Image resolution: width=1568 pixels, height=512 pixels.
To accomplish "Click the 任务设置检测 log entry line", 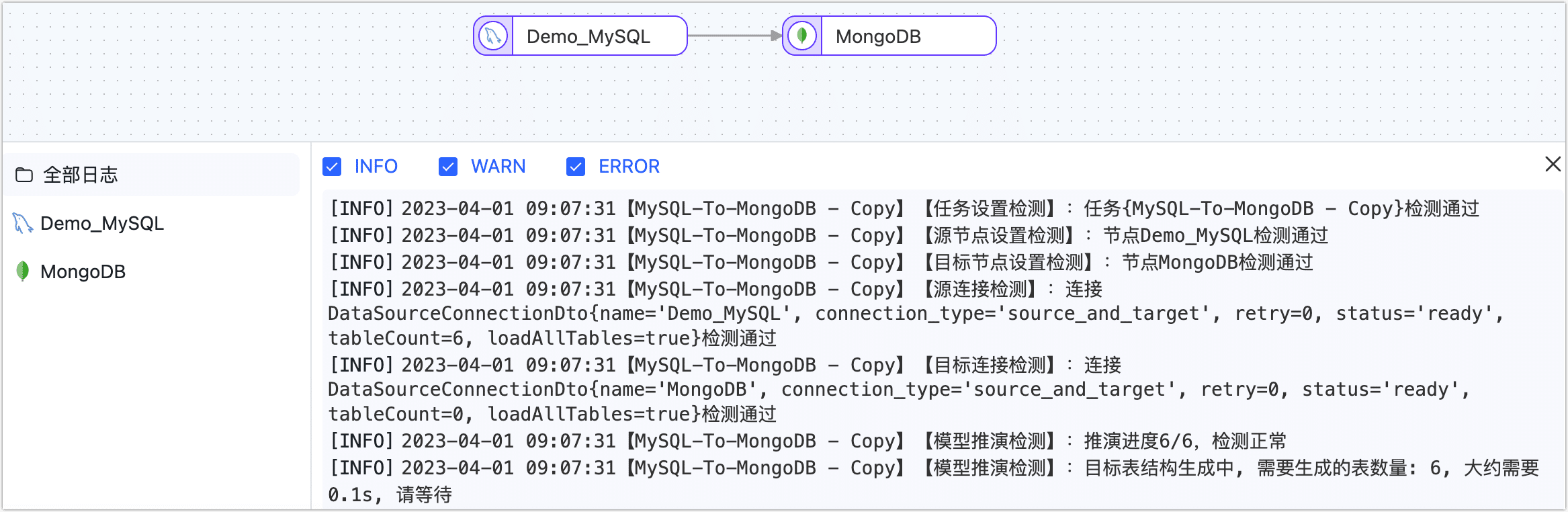I will point(904,209).
